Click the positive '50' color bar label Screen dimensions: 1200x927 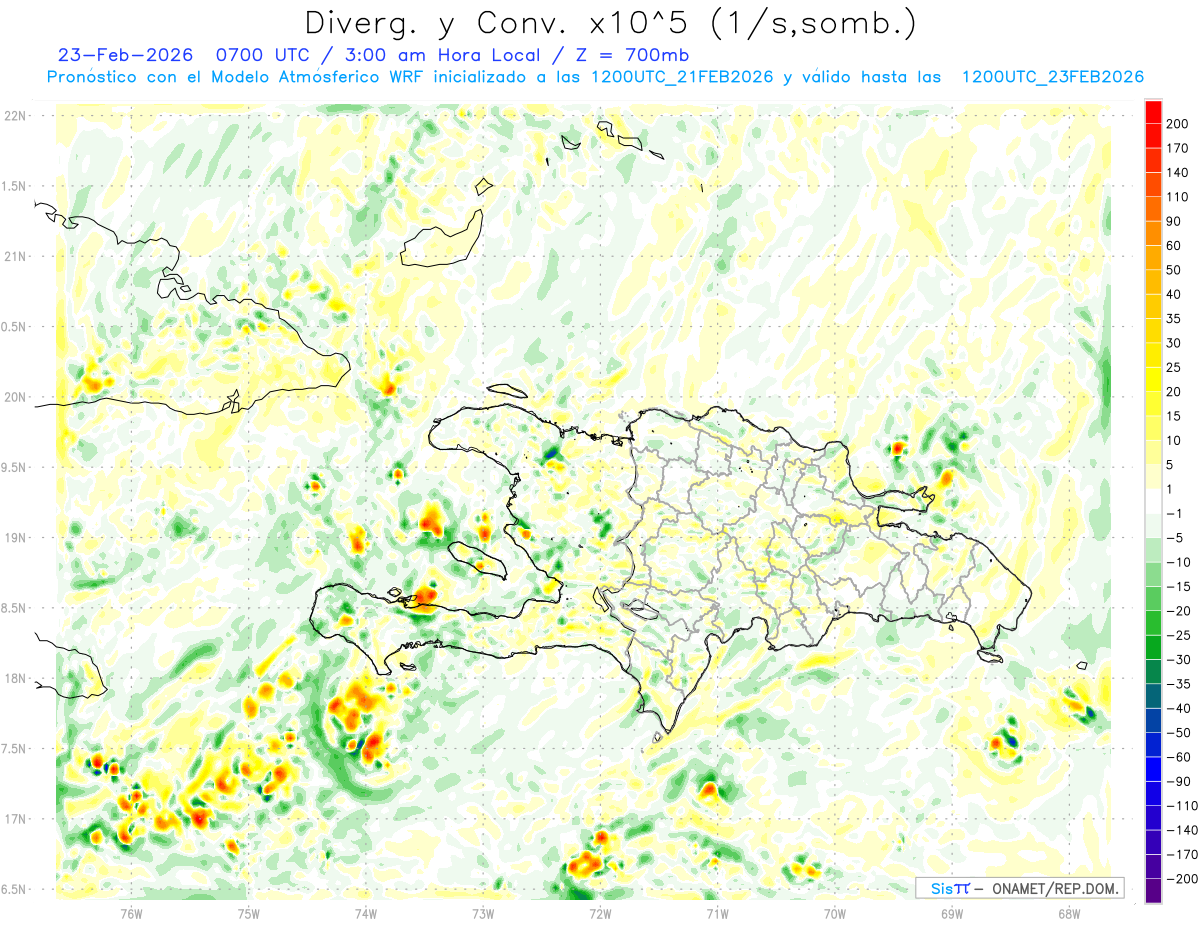tap(1175, 270)
